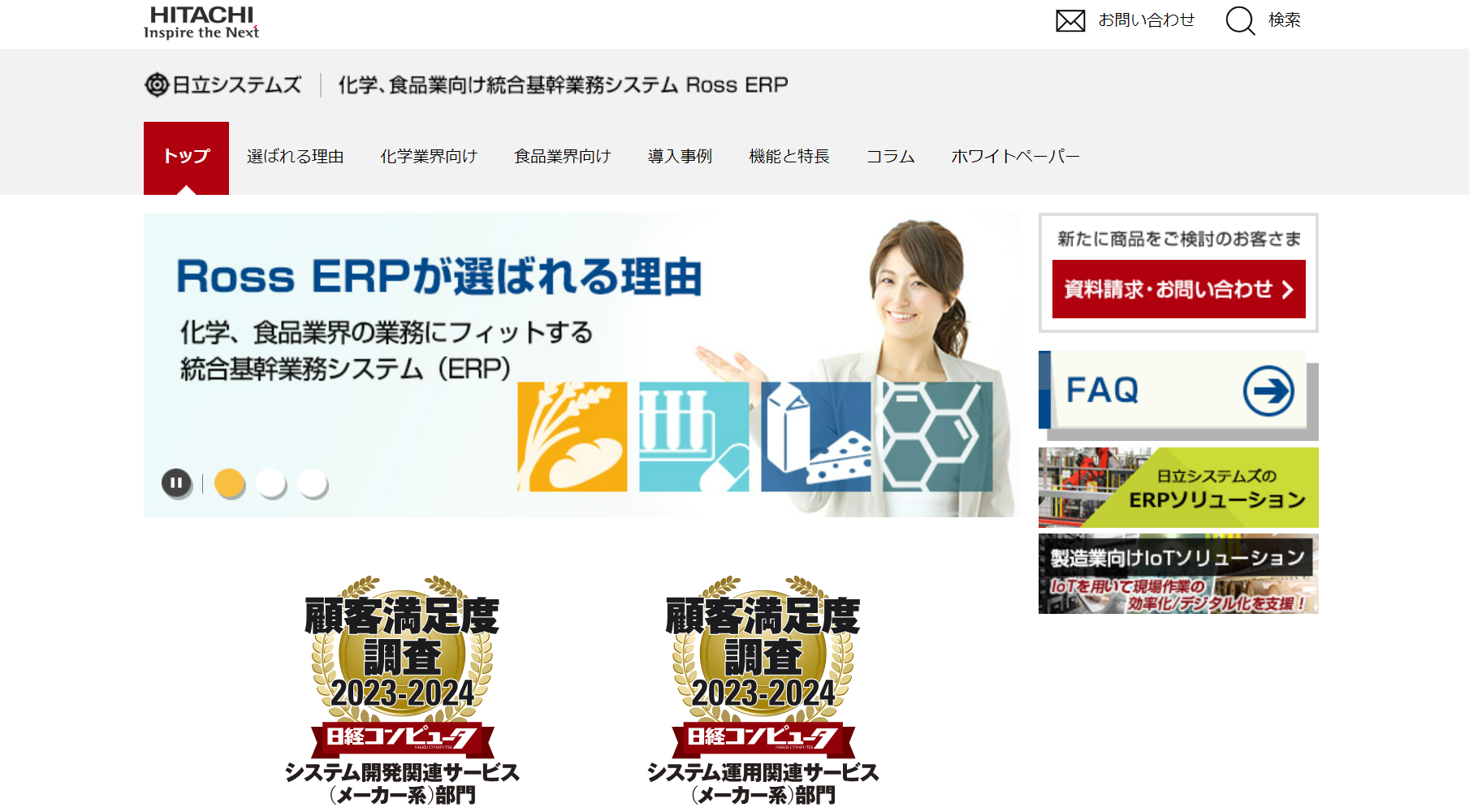Open the 食品業界向け navigation item
The image size is (1469, 812).
[x=562, y=157]
